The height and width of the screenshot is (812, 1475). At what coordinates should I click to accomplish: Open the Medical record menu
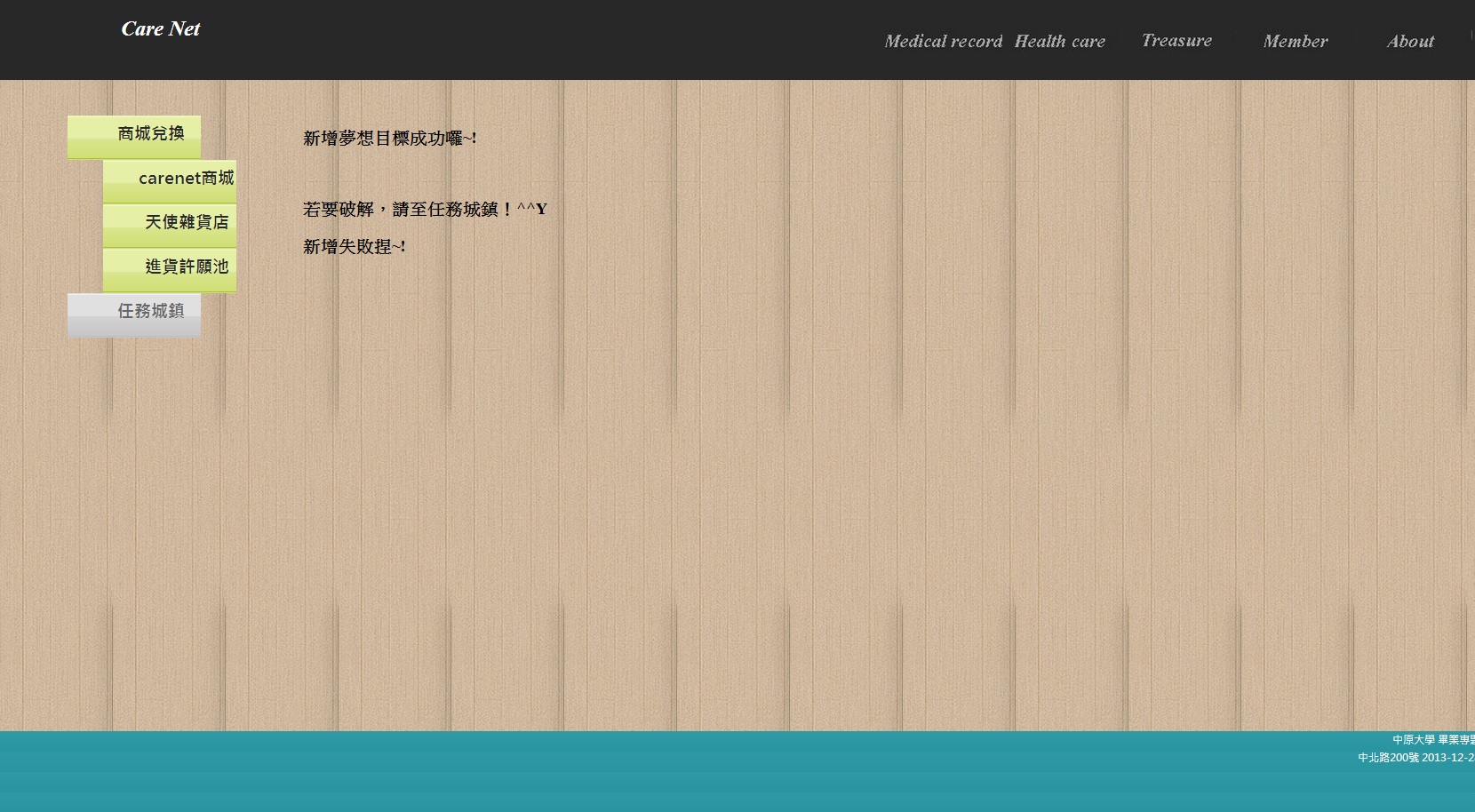tap(943, 42)
